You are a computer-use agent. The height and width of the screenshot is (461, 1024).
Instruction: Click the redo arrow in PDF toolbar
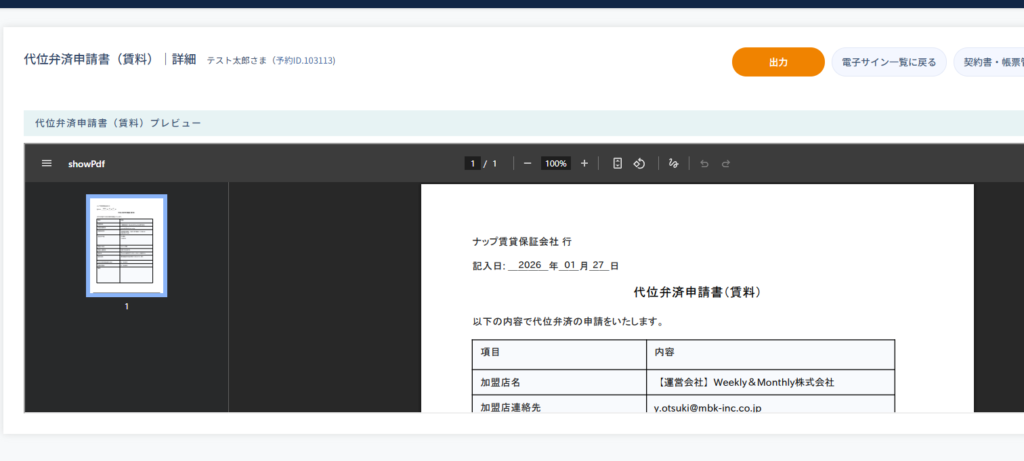(x=726, y=163)
